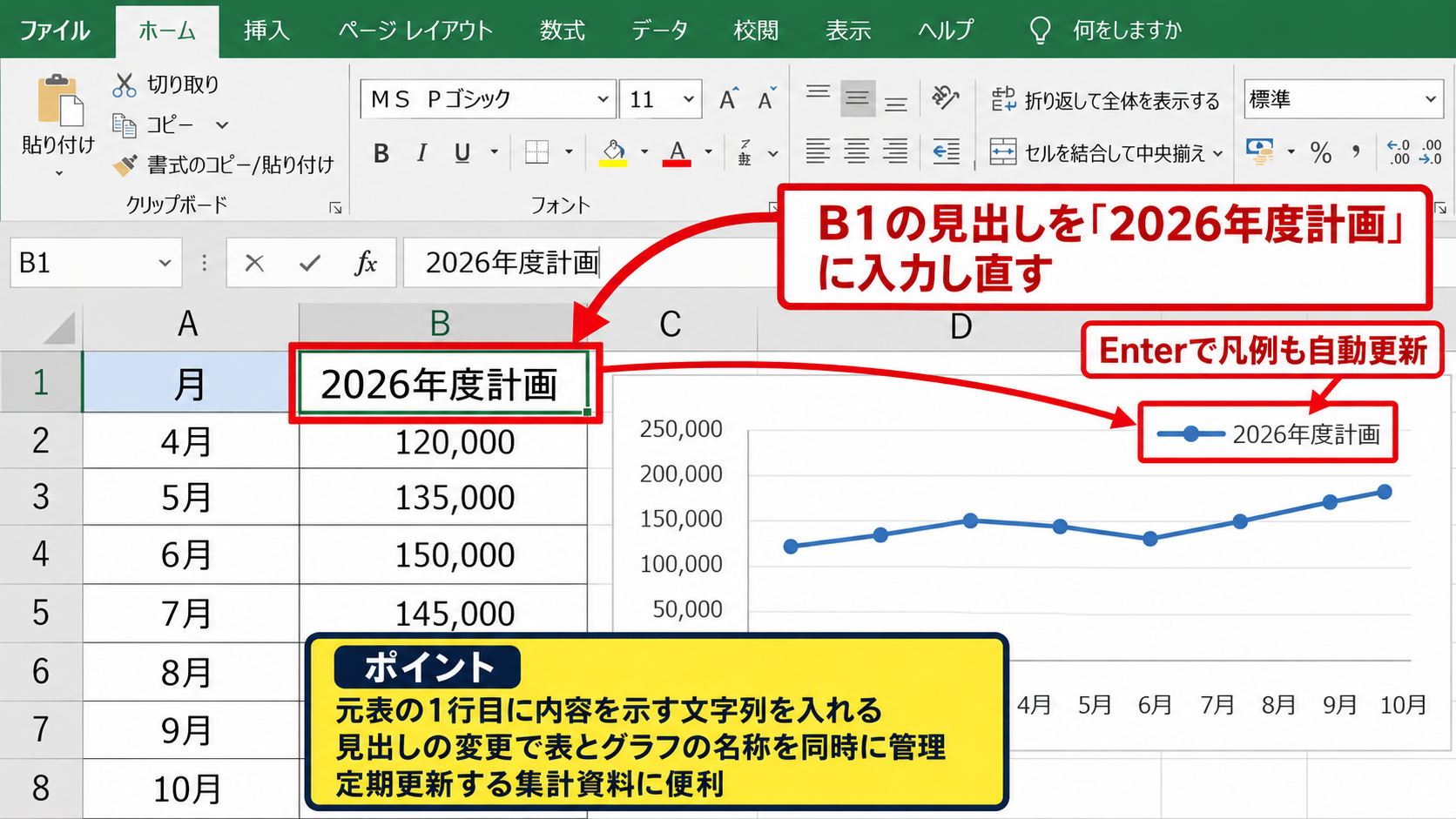The image size is (1456, 819).
Task: Click the increase decimal icon
Action: tap(1399, 152)
